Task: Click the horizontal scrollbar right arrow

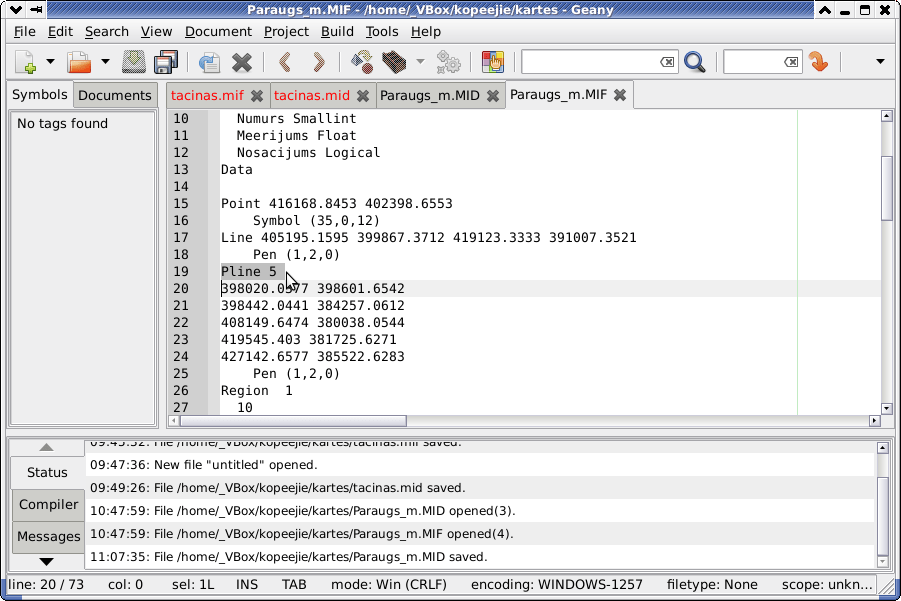Action: pyautogui.click(x=875, y=421)
